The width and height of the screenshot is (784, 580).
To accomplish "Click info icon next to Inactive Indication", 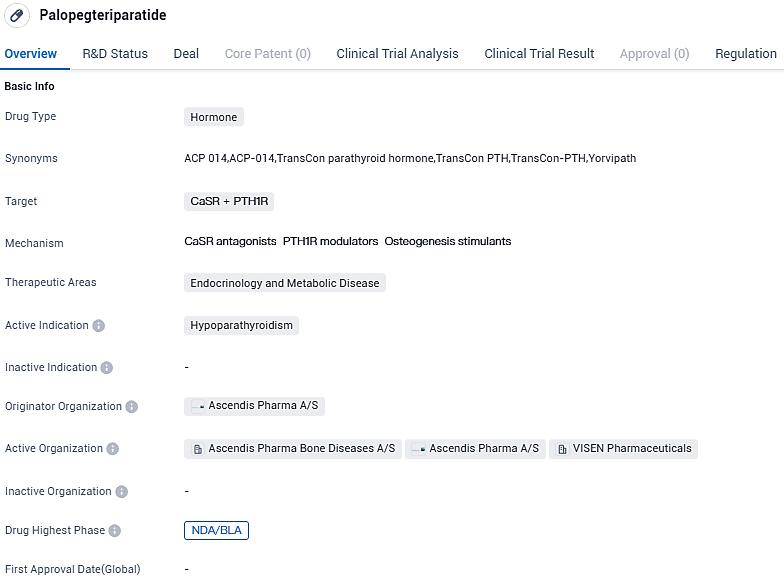I will tap(107, 368).
